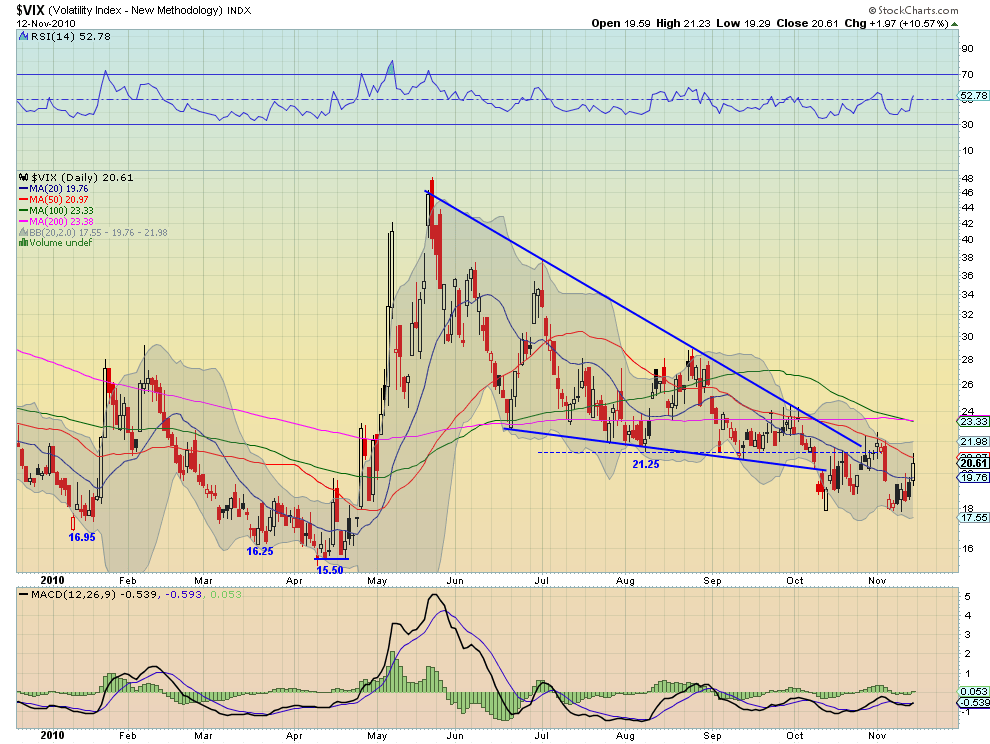
Task: Click the 17.55 lower band price tag
Action: (973, 517)
